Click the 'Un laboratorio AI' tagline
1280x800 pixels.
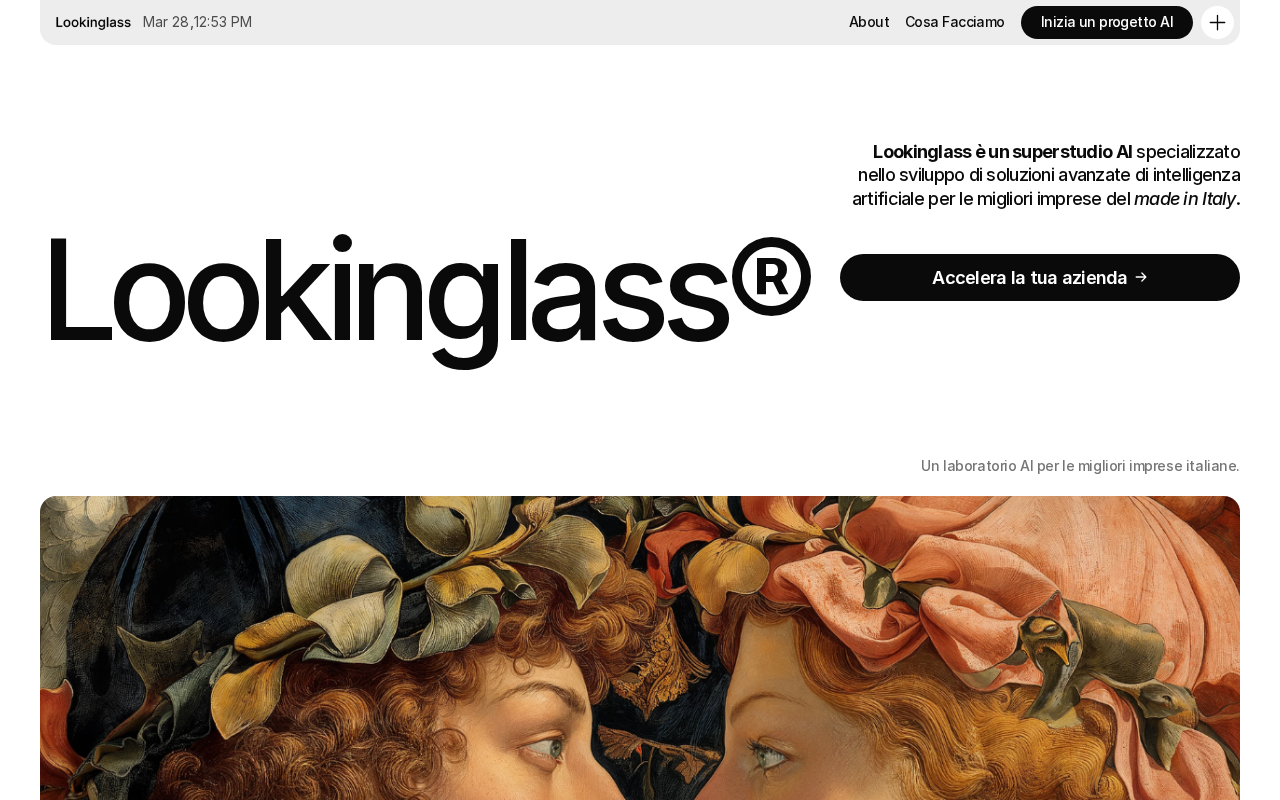click(x=1080, y=466)
